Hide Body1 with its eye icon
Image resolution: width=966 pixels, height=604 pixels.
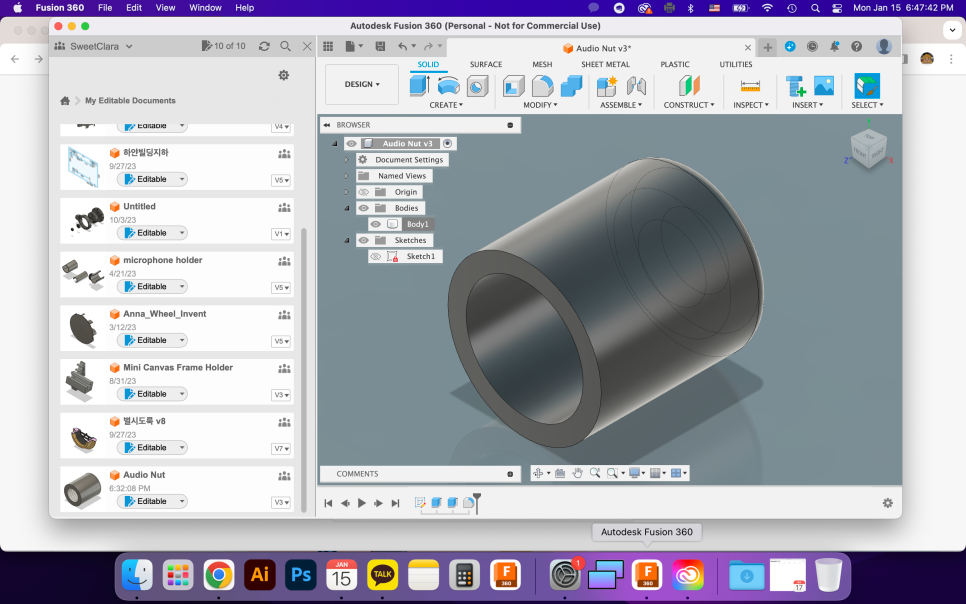[x=376, y=224]
